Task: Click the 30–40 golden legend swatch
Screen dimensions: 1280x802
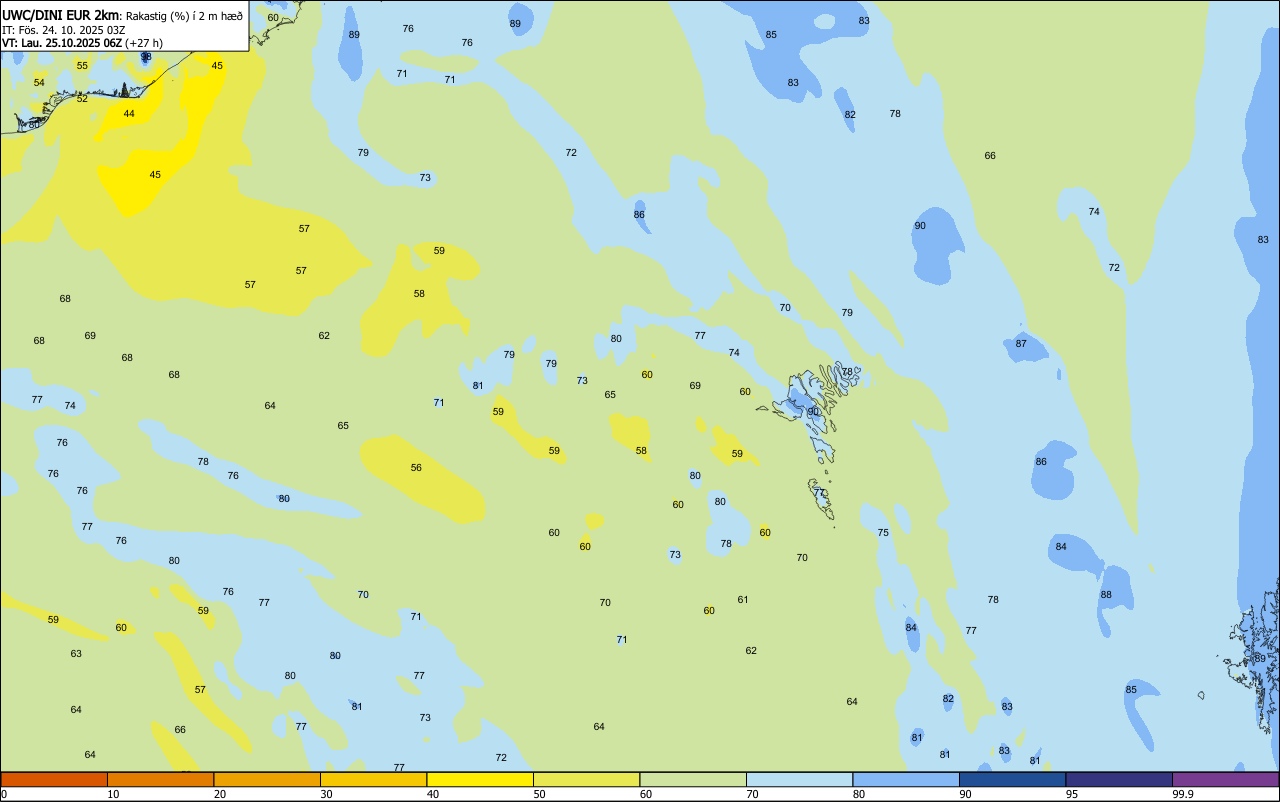Action: [x=373, y=779]
